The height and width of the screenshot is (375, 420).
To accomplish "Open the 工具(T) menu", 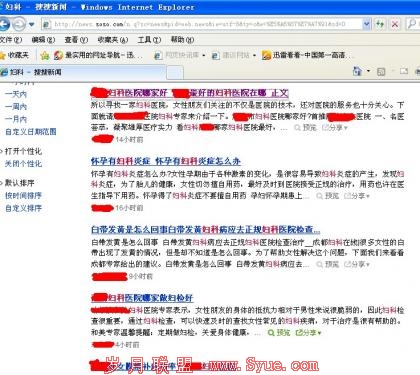I will point(149,40).
